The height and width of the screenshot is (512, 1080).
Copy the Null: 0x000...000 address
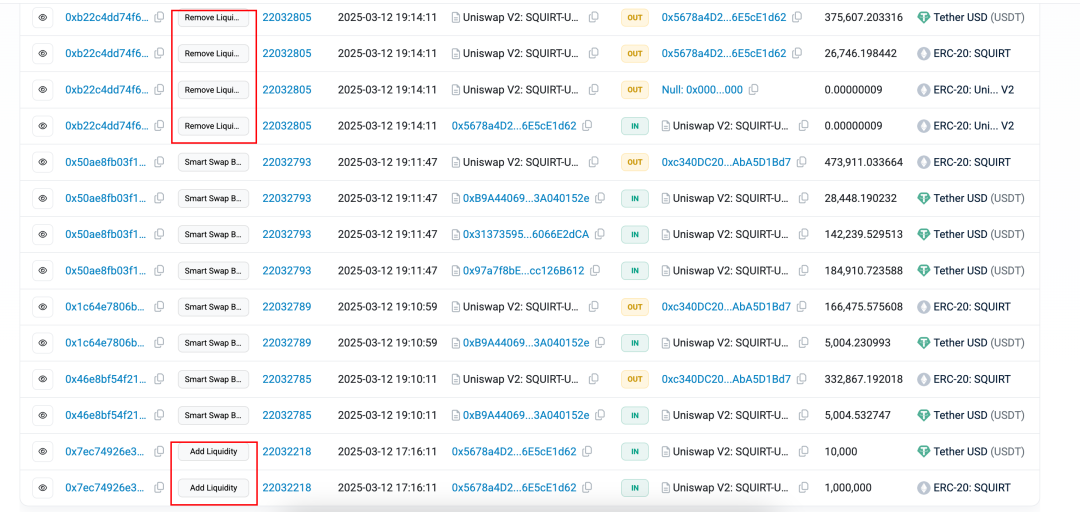pos(754,90)
